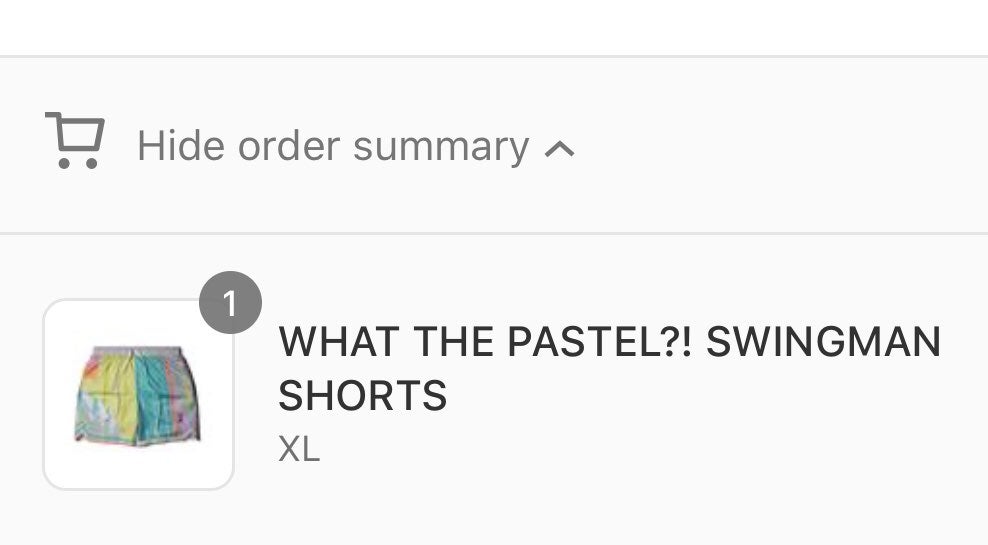Image resolution: width=988 pixels, height=545 pixels.
Task: Collapse the order summary via chevron arrow
Action: click(x=560, y=149)
